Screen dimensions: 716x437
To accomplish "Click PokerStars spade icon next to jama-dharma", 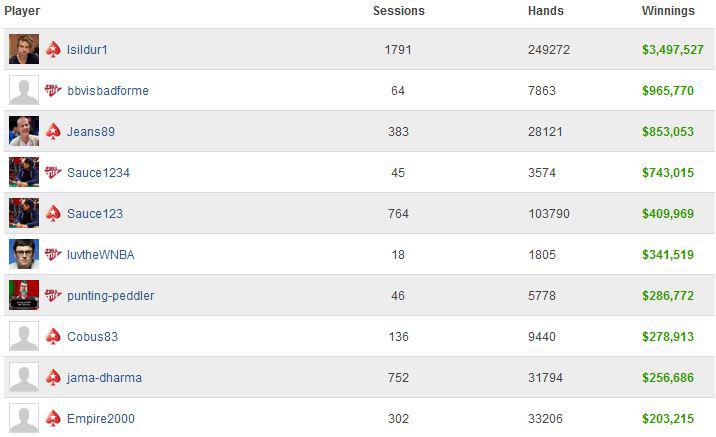I will [53, 378].
